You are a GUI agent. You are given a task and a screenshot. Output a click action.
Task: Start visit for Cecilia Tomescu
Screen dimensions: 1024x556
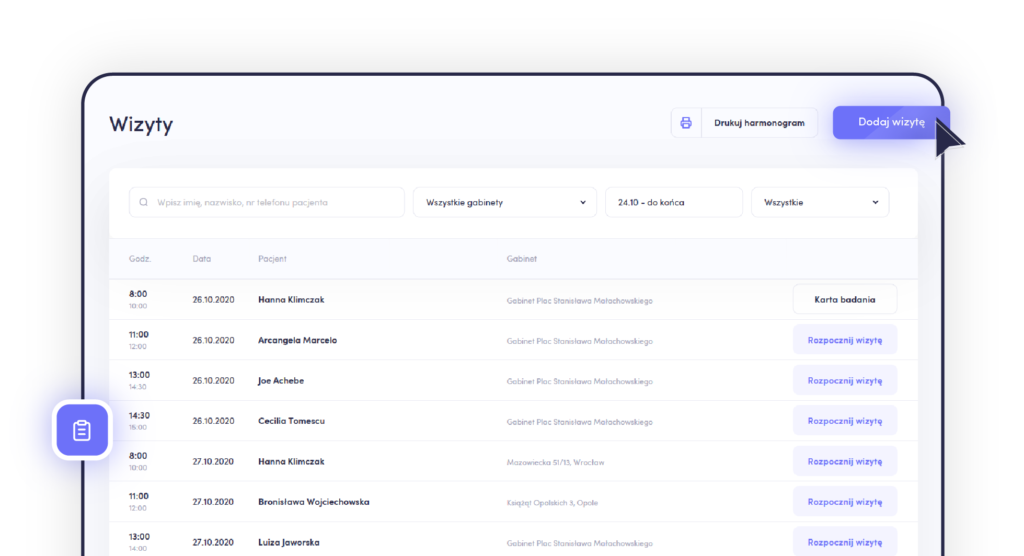coord(845,421)
